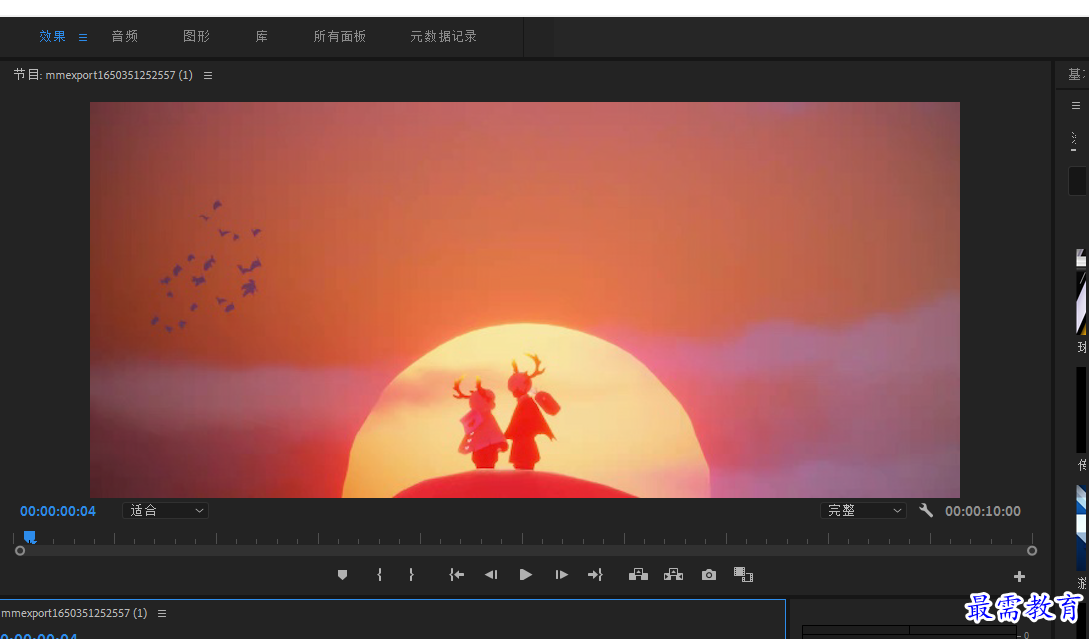Click the video preview in Program monitor

[525, 299]
